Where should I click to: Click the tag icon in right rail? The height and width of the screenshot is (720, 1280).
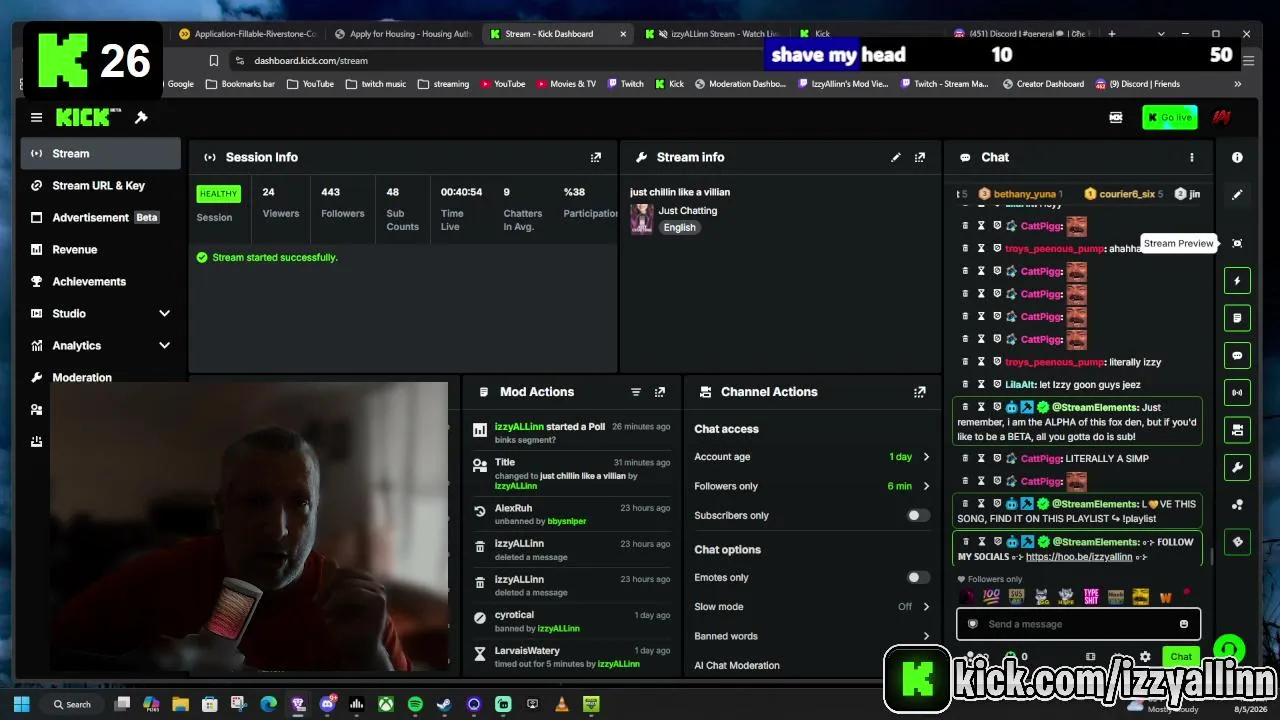click(x=1237, y=542)
